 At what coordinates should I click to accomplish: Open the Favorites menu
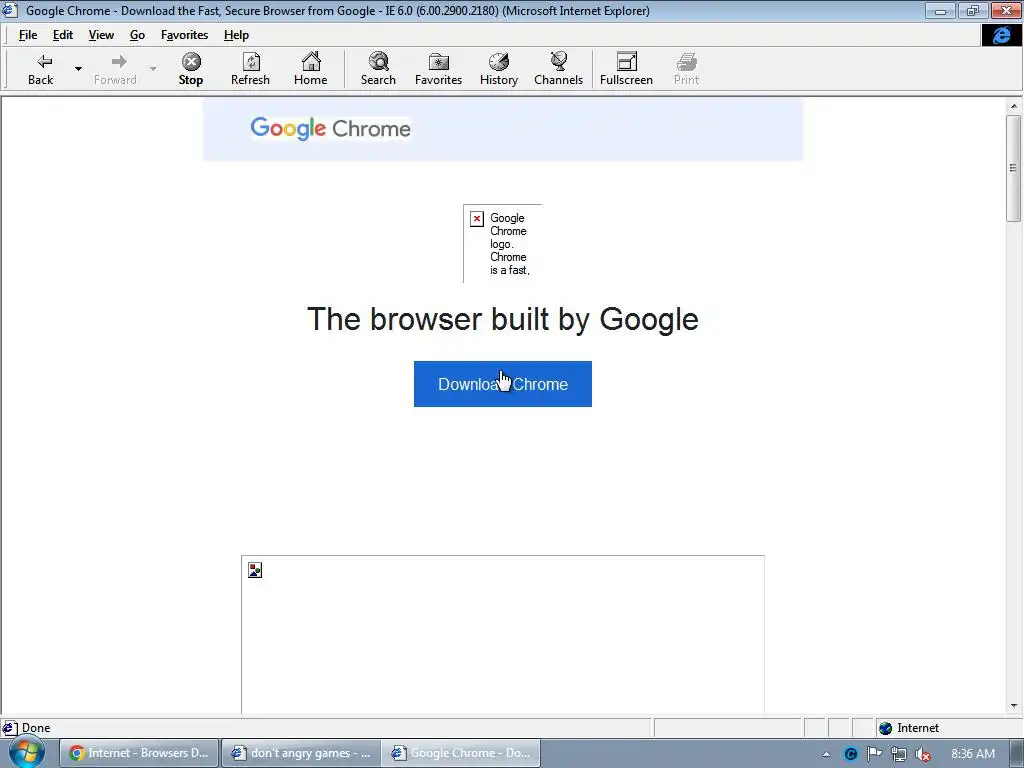point(184,35)
